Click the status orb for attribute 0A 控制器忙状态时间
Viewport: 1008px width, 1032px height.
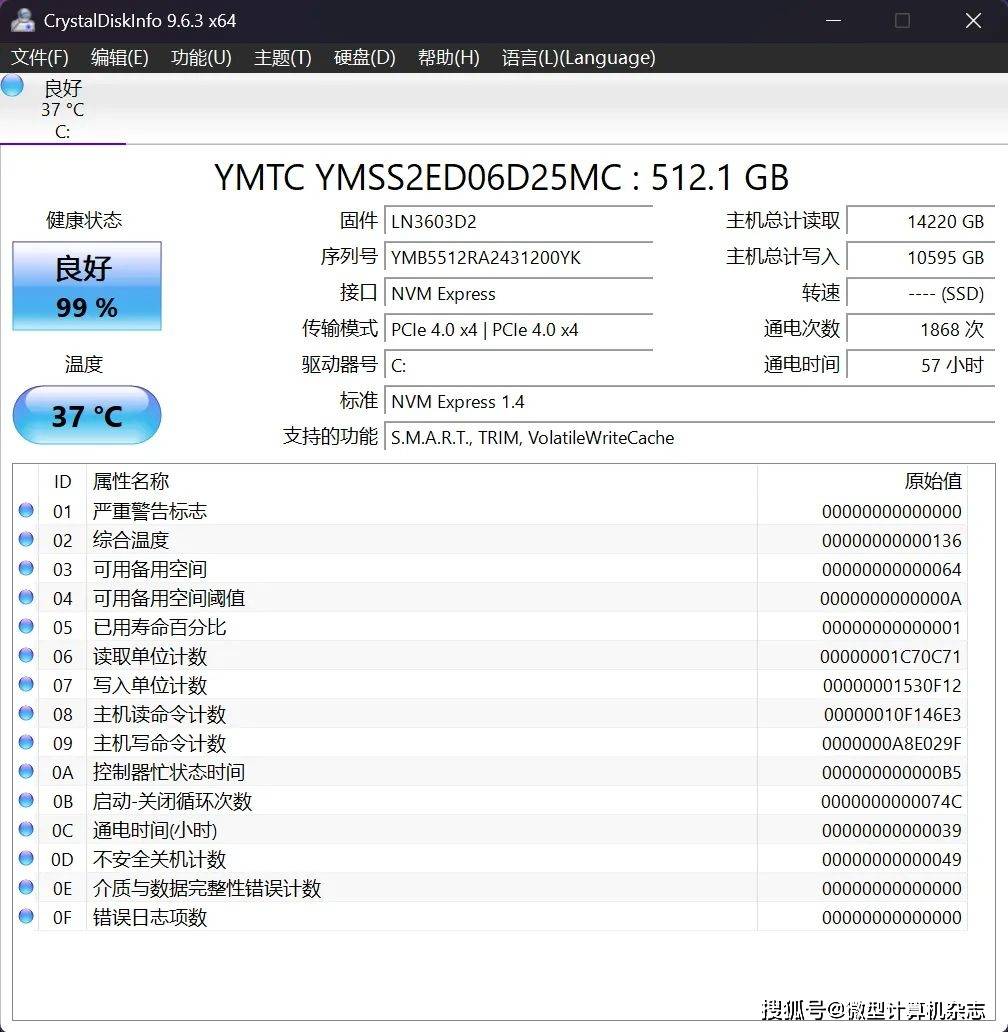(26, 771)
